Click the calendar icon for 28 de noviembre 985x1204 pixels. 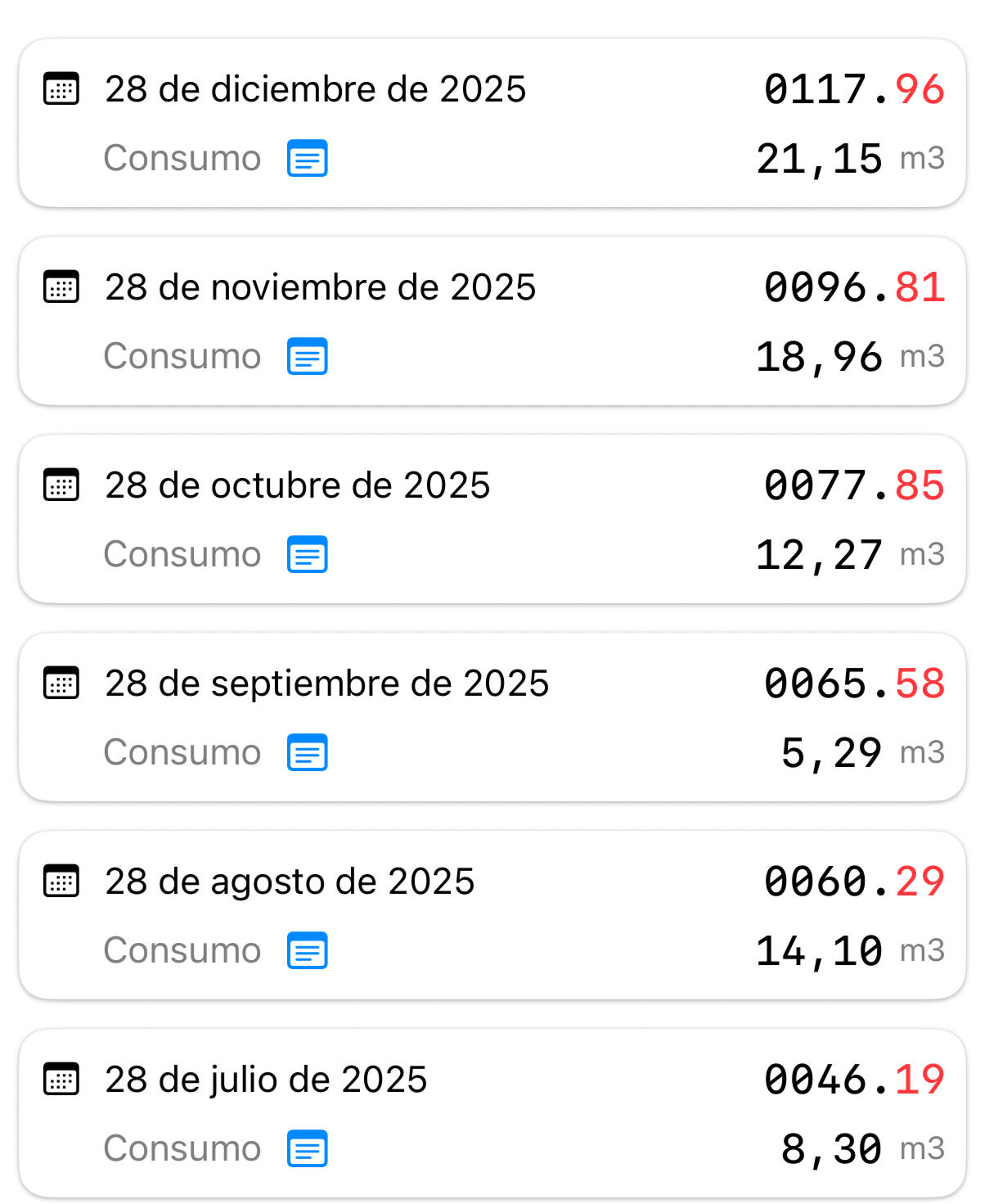[61, 287]
